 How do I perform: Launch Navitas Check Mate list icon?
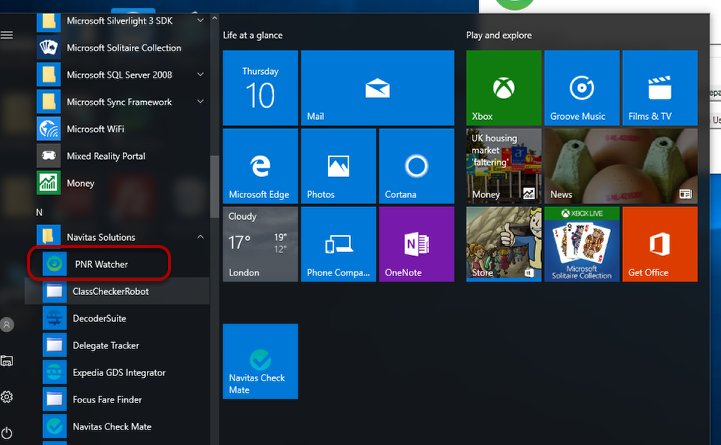click(x=54, y=427)
